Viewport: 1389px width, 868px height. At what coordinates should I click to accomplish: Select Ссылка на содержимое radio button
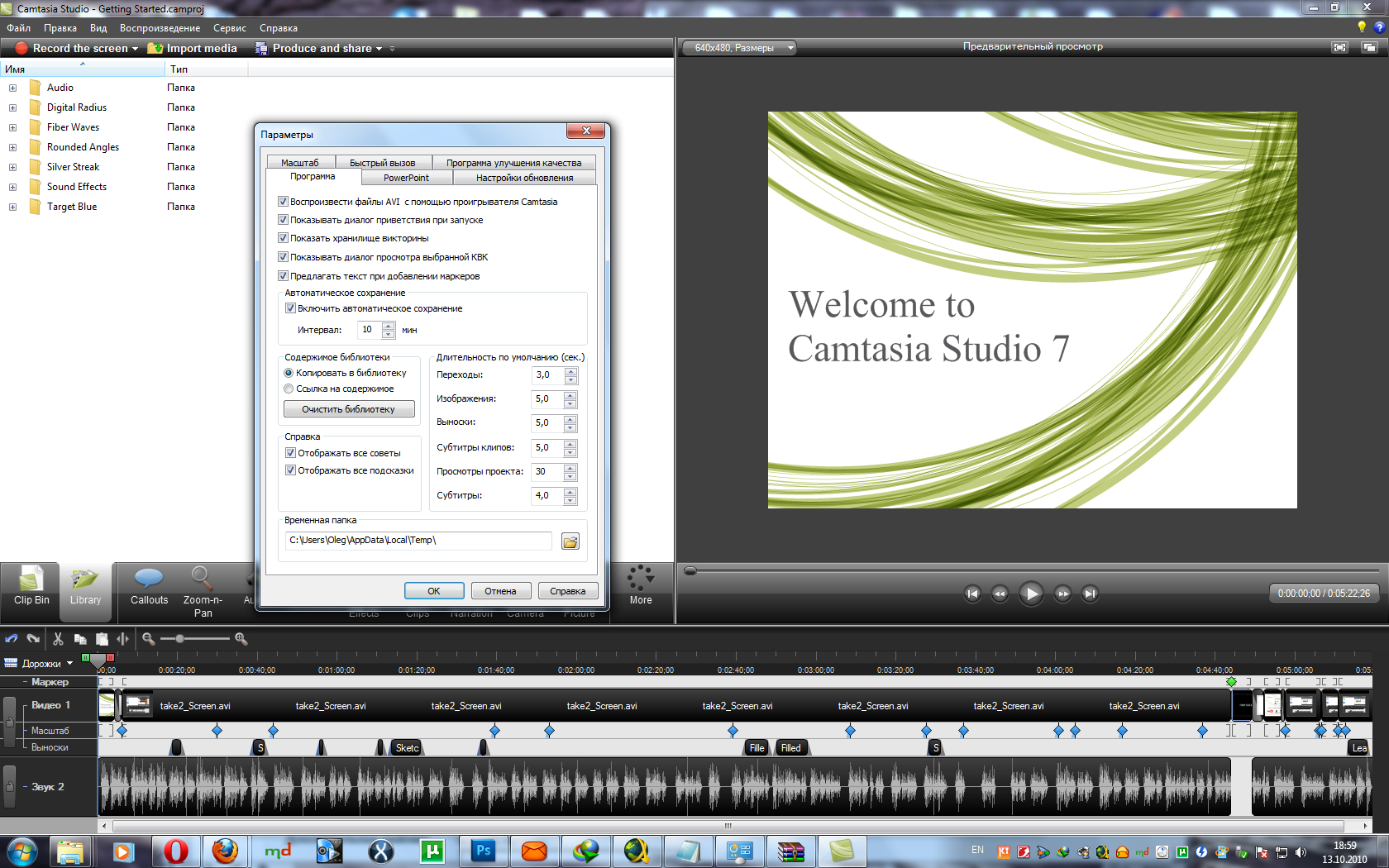pyautogui.click(x=289, y=389)
